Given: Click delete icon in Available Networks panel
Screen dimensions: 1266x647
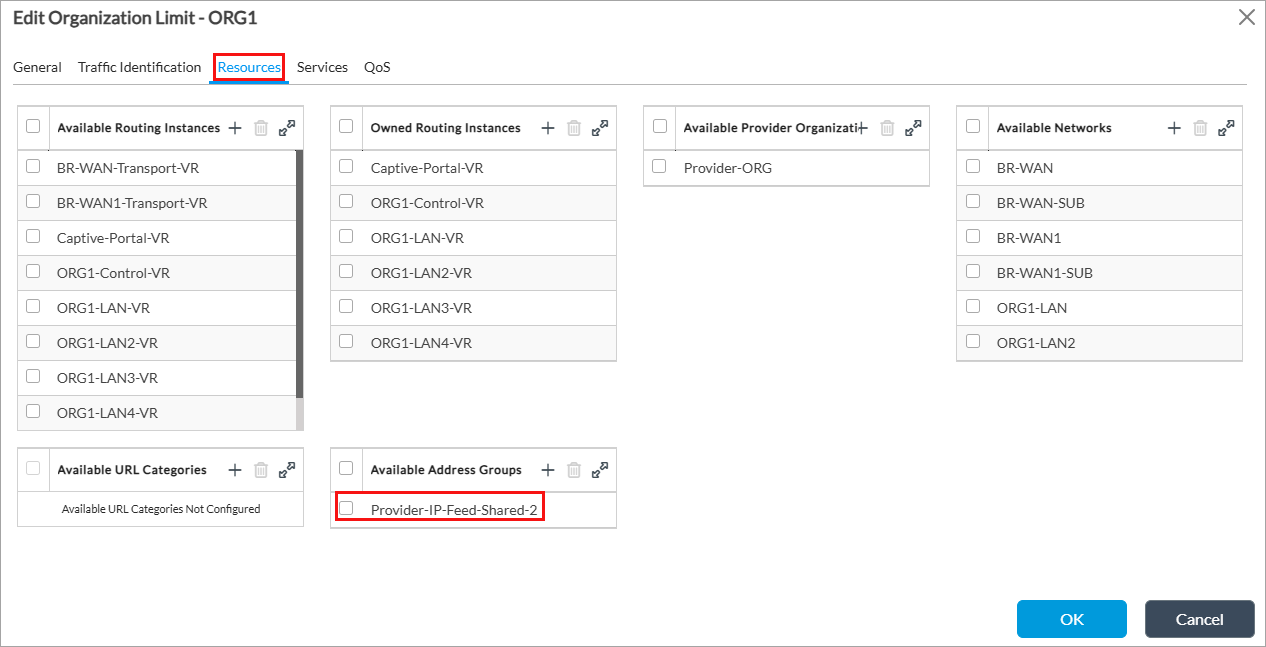Looking at the screenshot, I should click(1199, 128).
